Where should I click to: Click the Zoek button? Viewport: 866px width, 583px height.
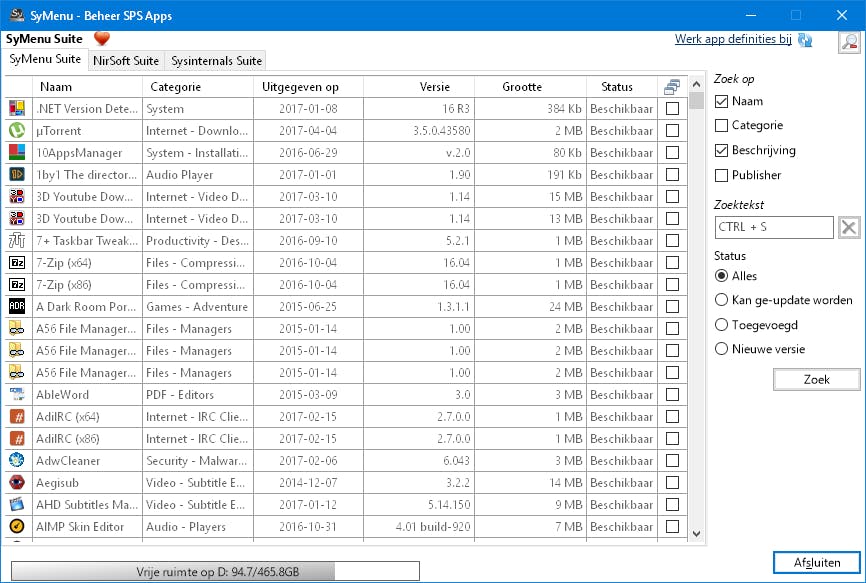click(816, 379)
